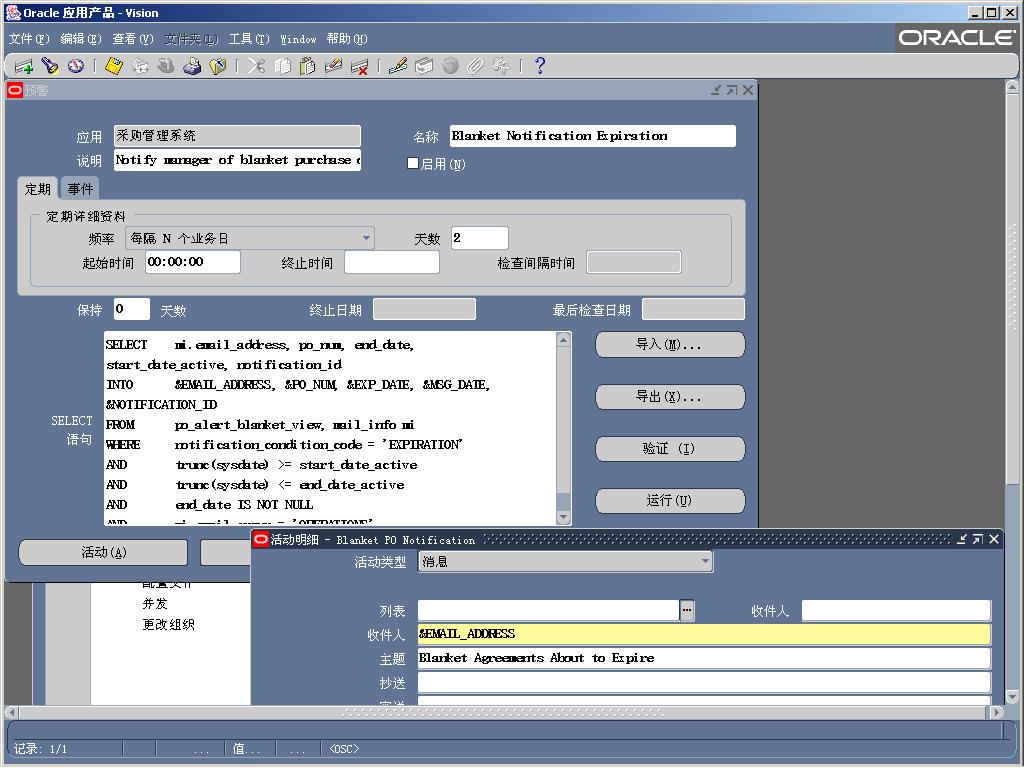
Task: Open the Window menu
Action: point(298,39)
